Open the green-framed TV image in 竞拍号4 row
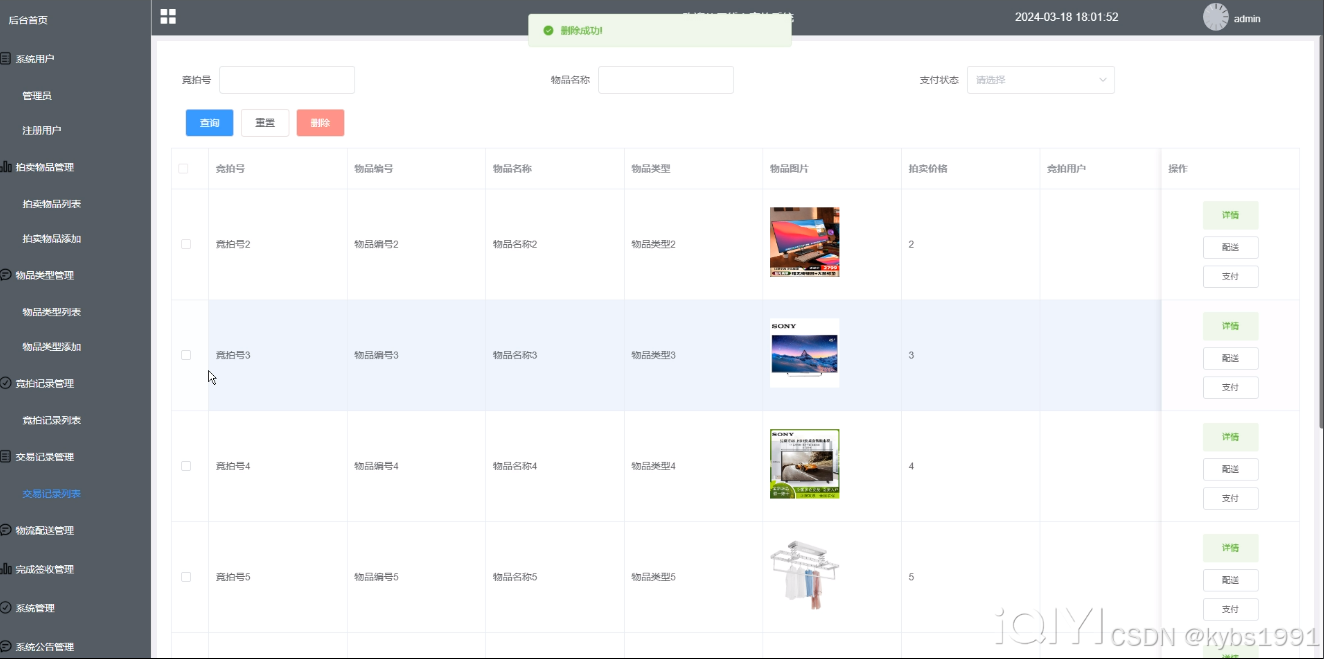 coord(805,464)
